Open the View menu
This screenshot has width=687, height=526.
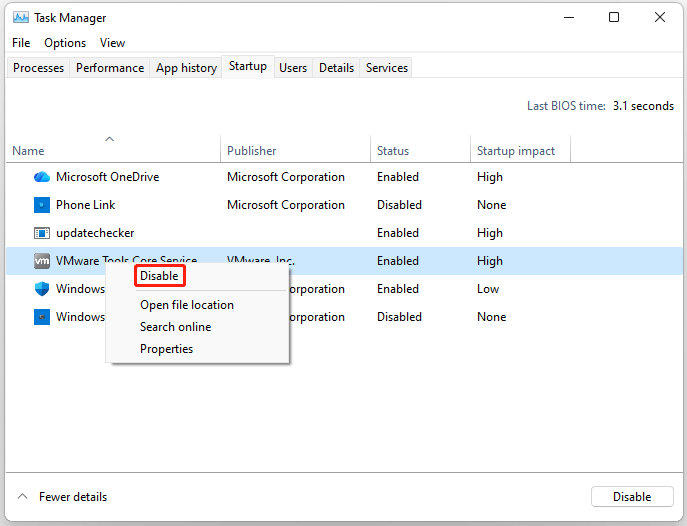click(112, 43)
